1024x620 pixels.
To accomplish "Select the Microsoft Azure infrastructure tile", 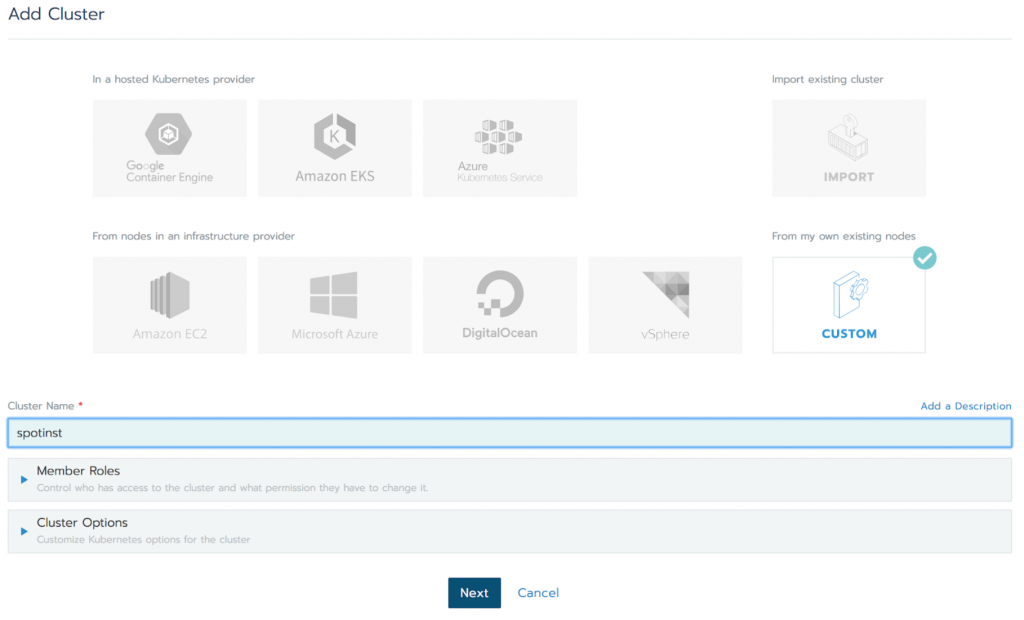I will pyautogui.click(x=334, y=305).
